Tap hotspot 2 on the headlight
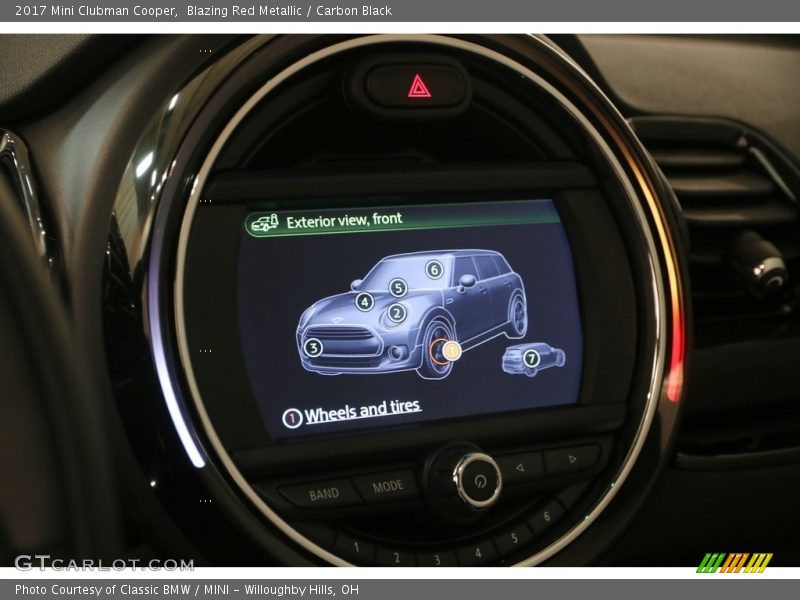800x600 pixels. click(x=396, y=313)
